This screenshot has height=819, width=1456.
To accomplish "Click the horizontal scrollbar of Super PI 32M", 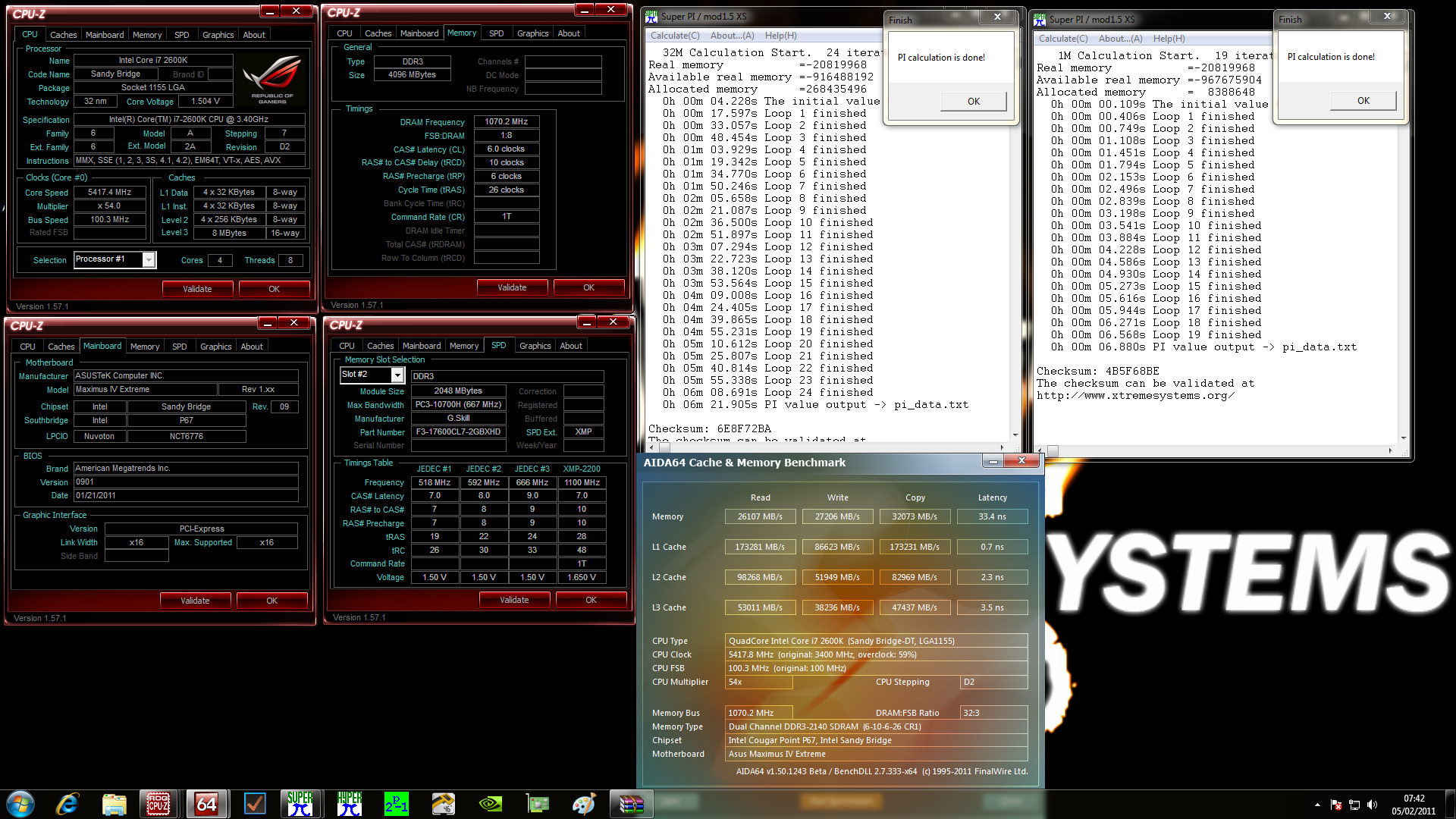I will coord(827,447).
